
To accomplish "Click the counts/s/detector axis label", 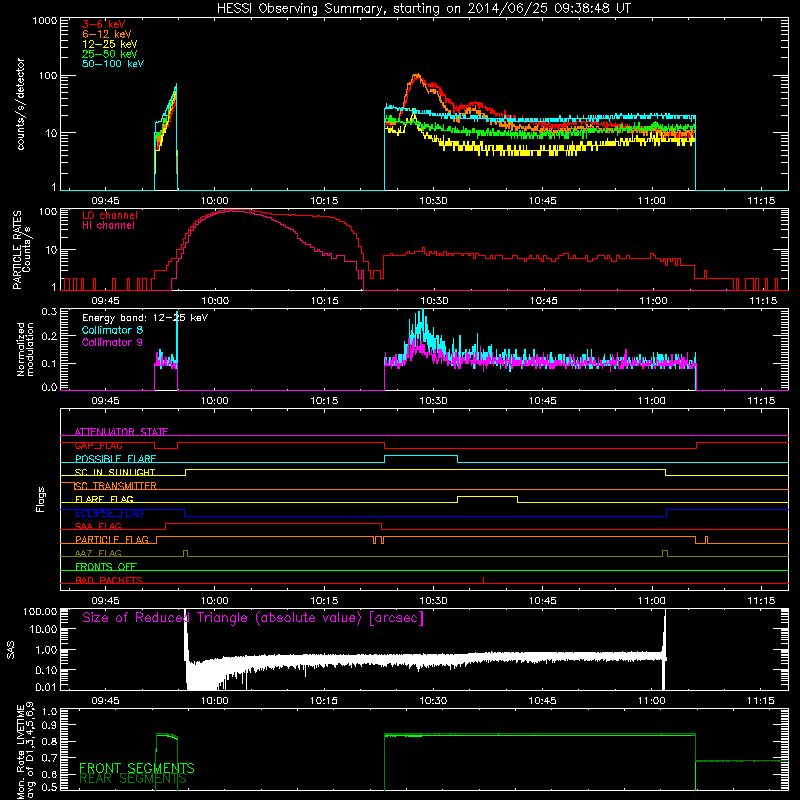I will 20,104.
